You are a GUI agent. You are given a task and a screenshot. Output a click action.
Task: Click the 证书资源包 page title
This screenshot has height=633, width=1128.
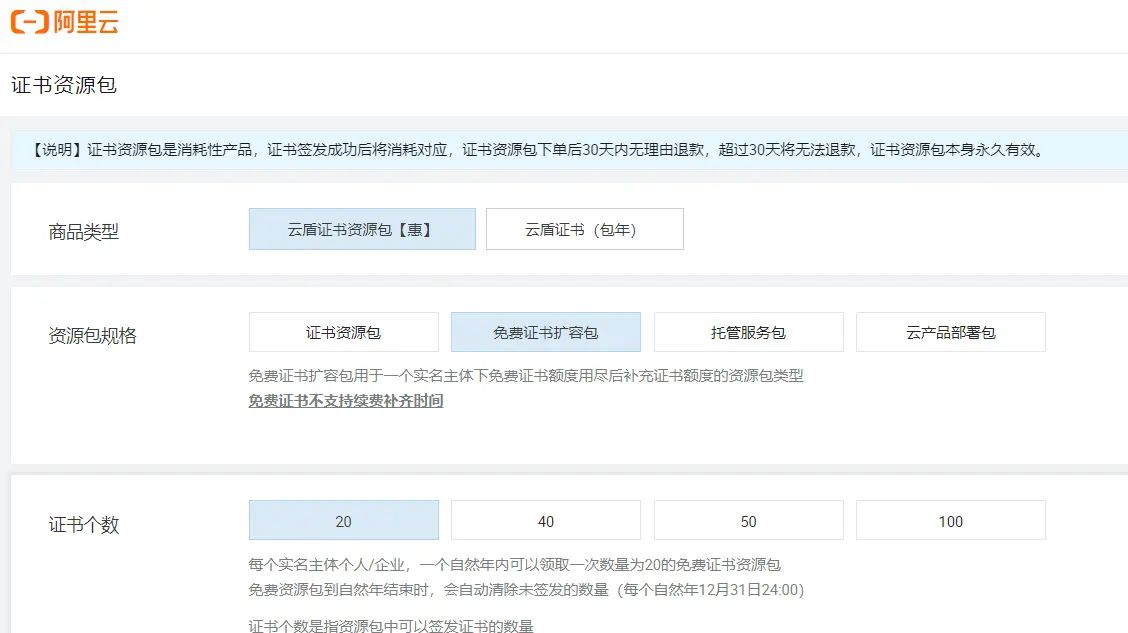click(64, 85)
